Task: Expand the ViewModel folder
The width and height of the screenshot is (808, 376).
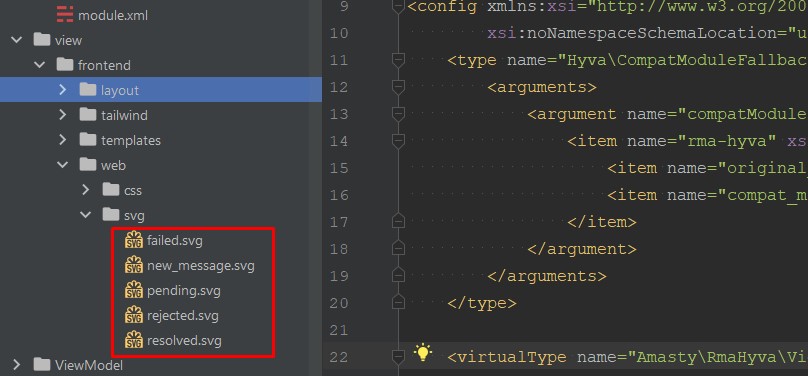Action: pos(16,365)
